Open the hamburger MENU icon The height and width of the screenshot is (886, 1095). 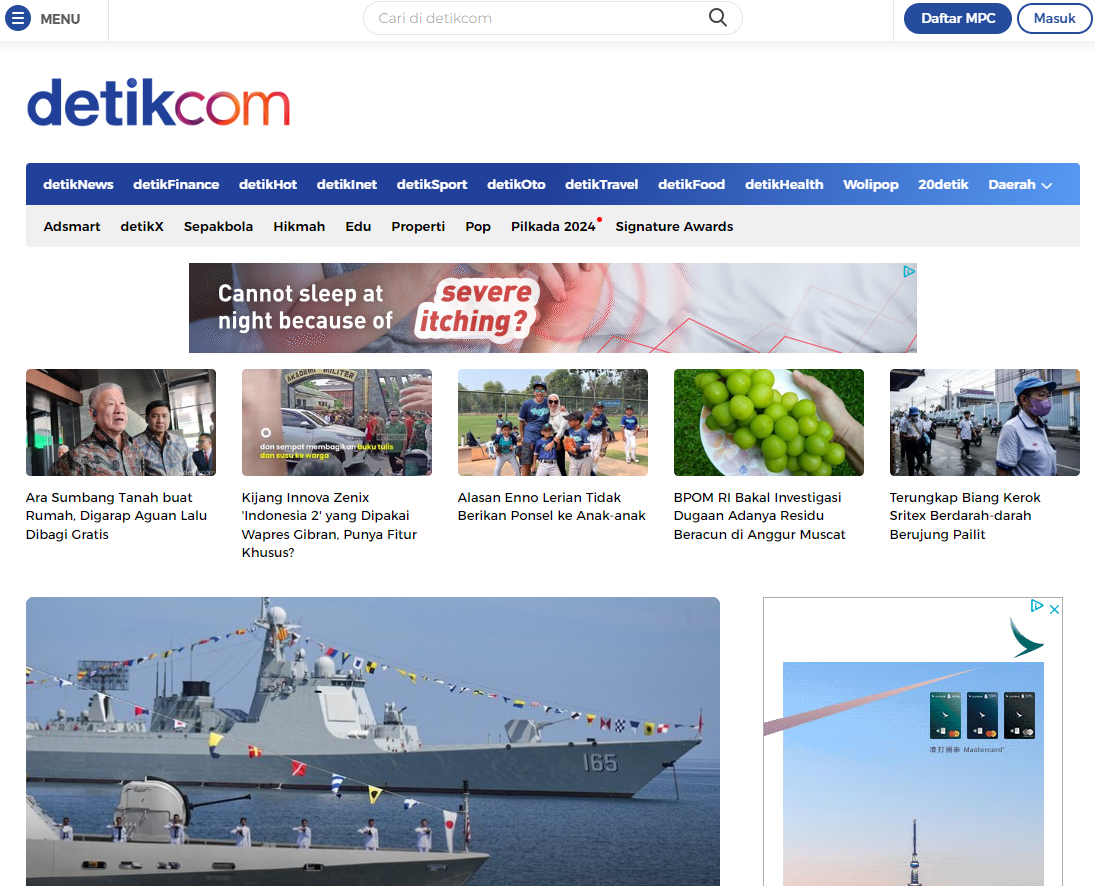[x=18, y=18]
